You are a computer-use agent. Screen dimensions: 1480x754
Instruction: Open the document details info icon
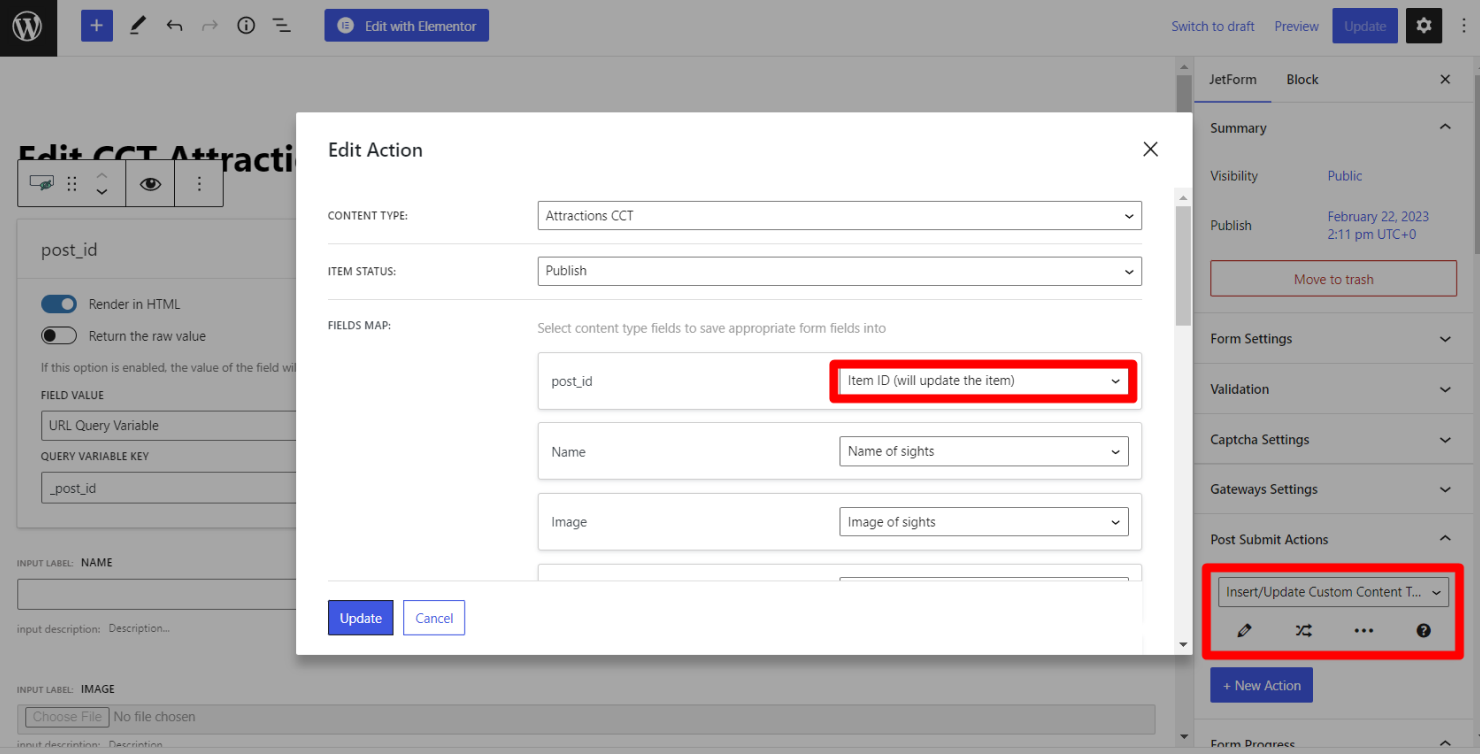(x=246, y=26)
